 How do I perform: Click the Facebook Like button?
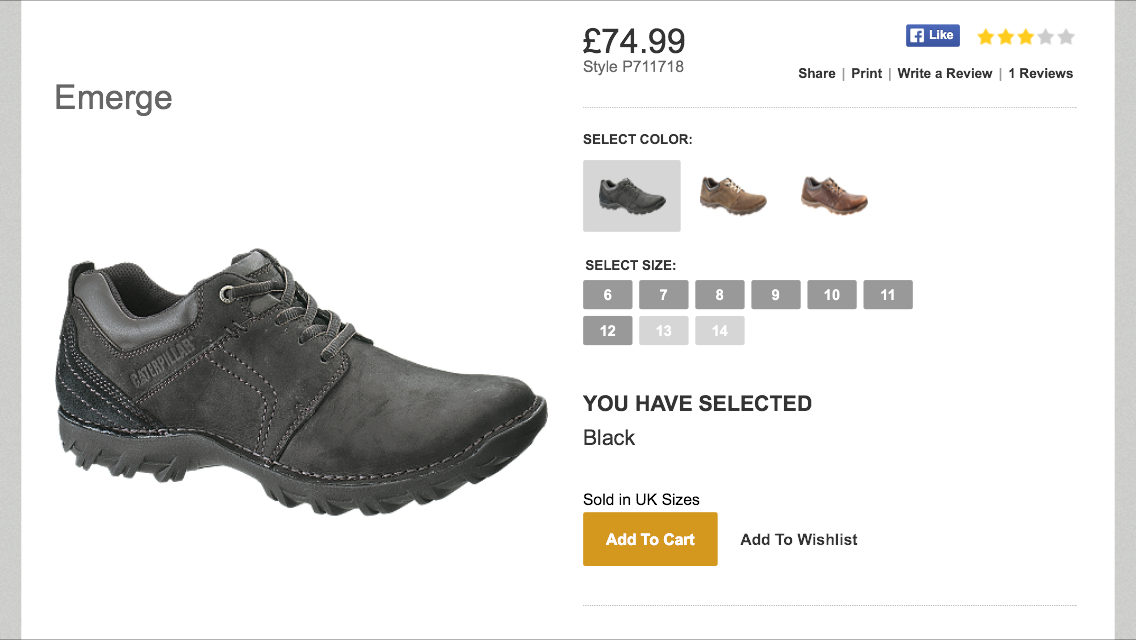[932, 35]
